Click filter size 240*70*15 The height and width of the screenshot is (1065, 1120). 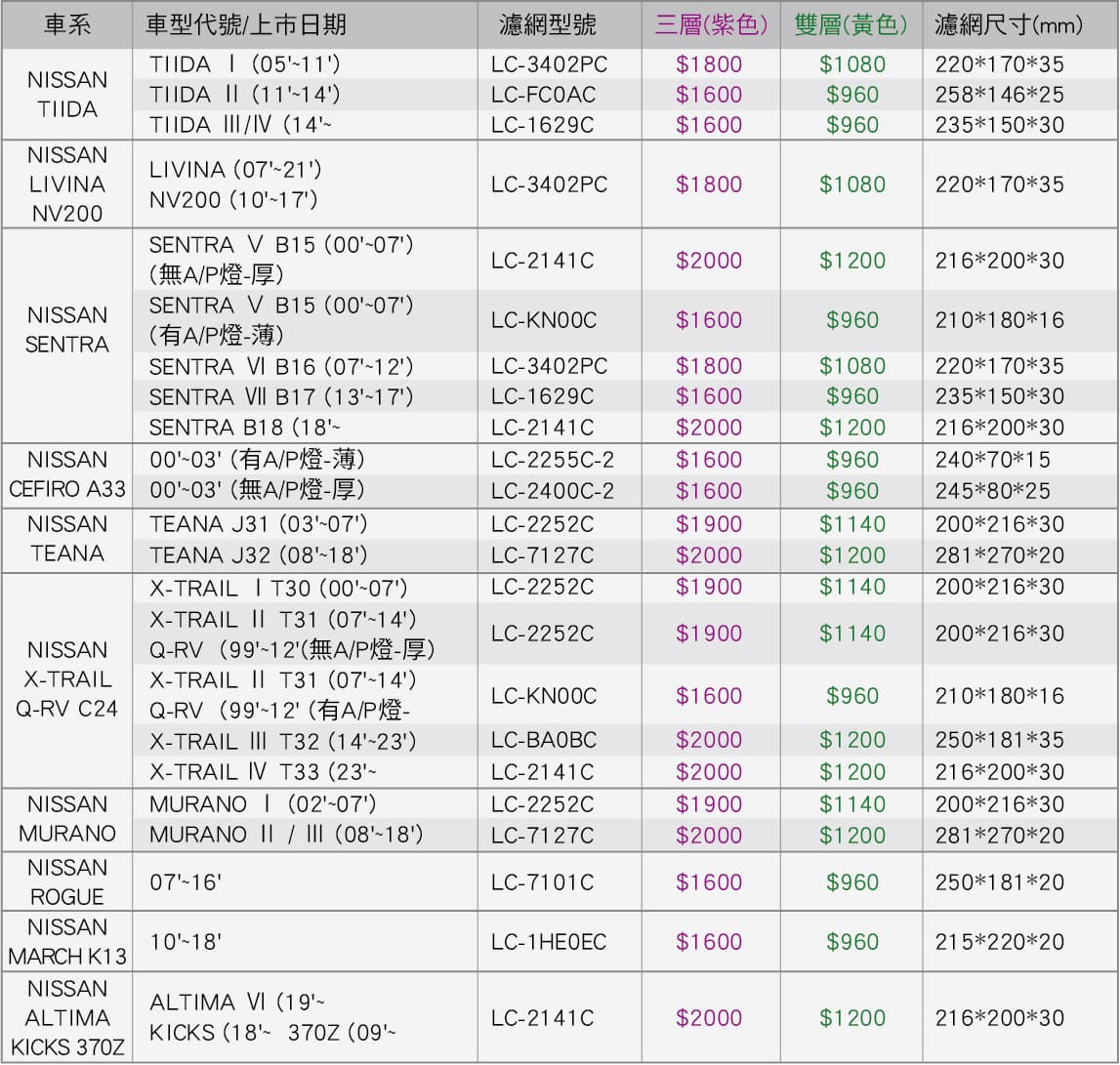click(993, 460)
